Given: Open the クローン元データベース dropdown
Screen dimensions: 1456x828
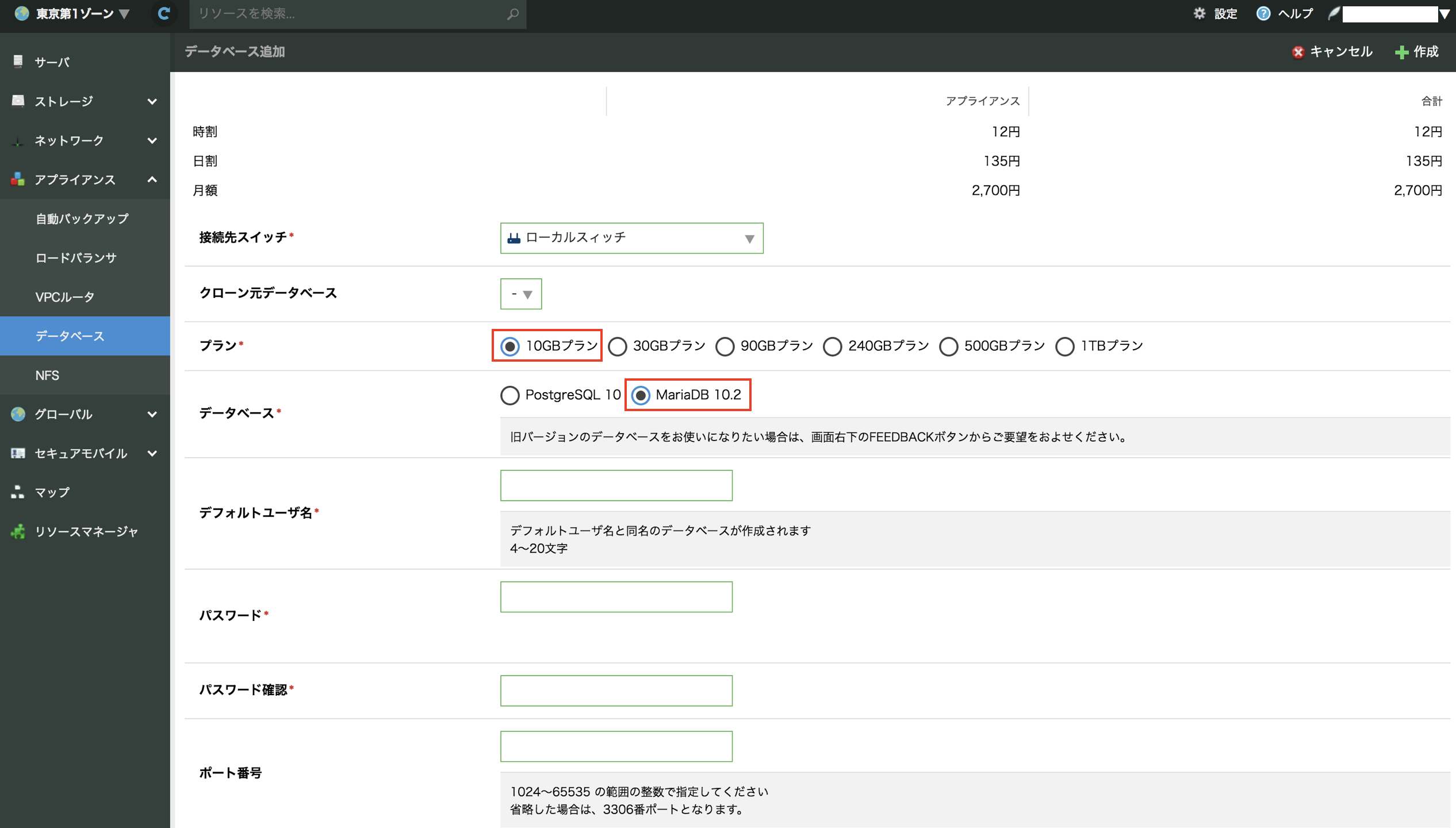Looking at the screenshot, I should point(520,294).
